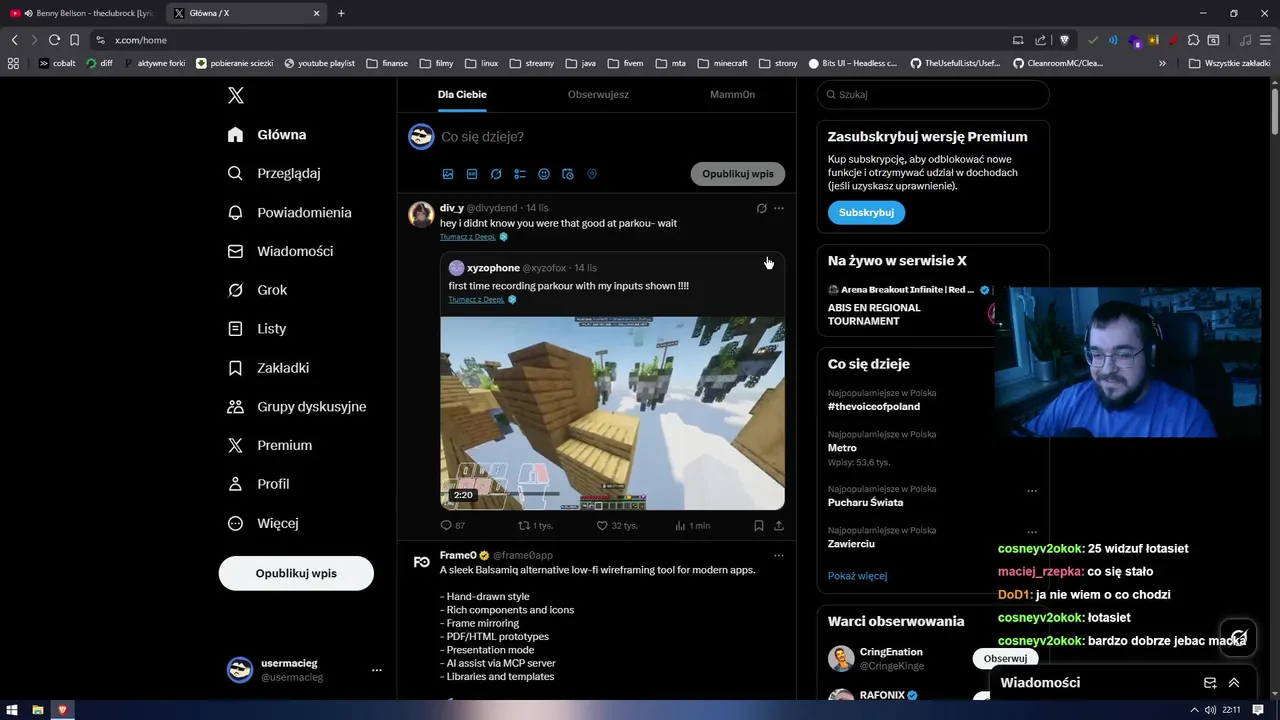Open the finanse bookmarks folder

click(x=387, y=63)
